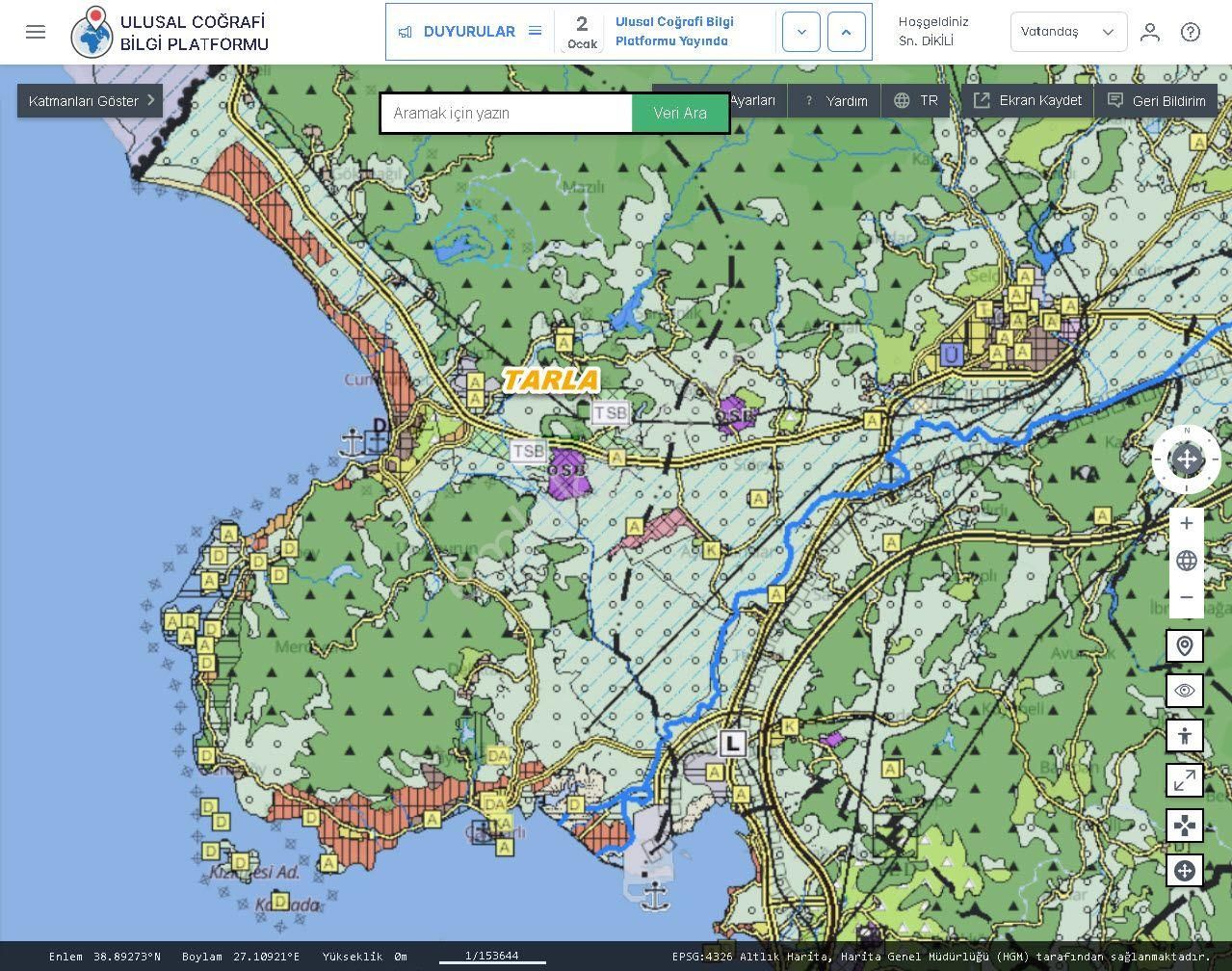This screenshot has height=971, width=1232.
Task: Open the Vatandaş role dropdown
Action: click(x=1067, y=32)
